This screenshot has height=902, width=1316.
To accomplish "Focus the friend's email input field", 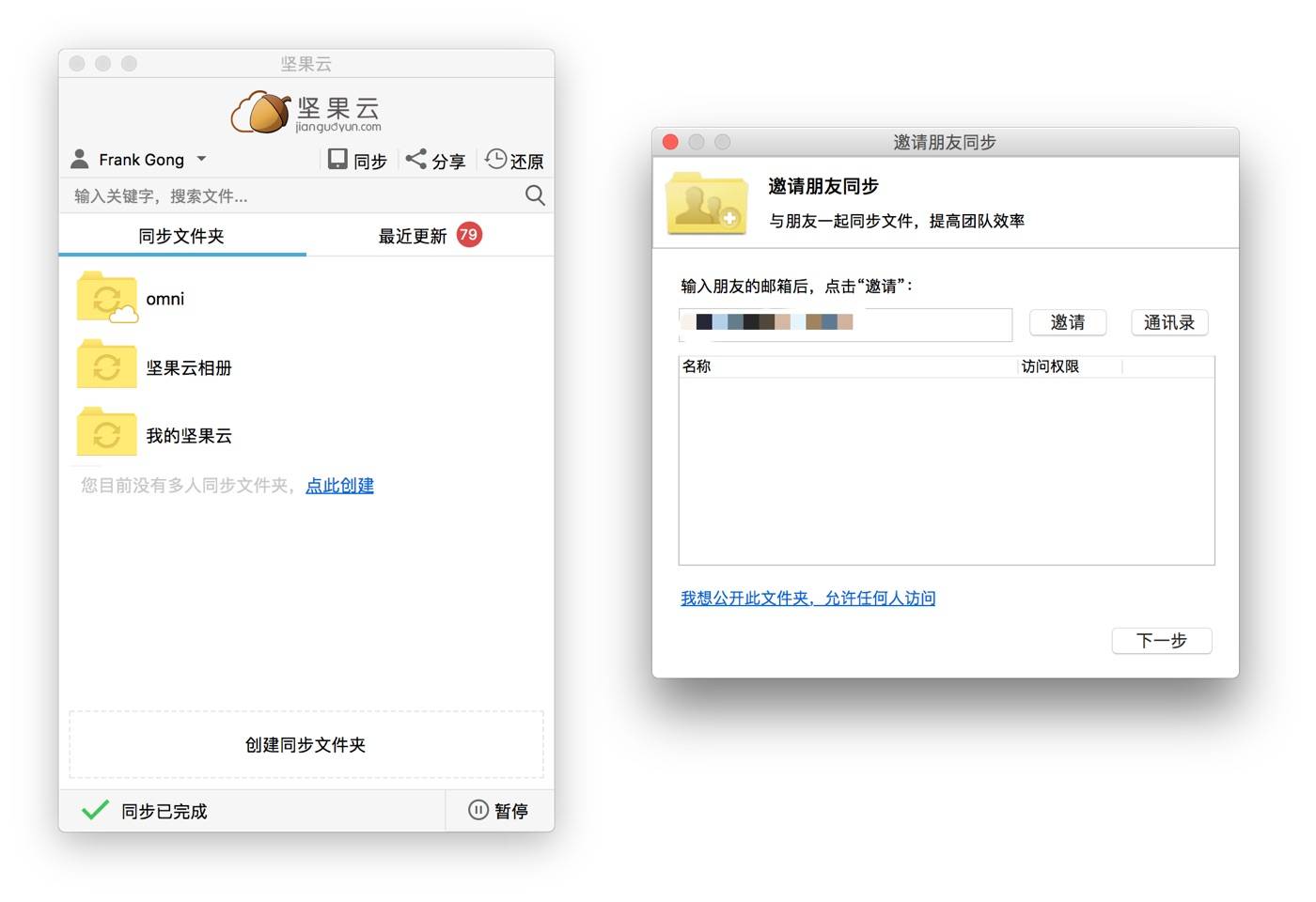I will [845, 324].
